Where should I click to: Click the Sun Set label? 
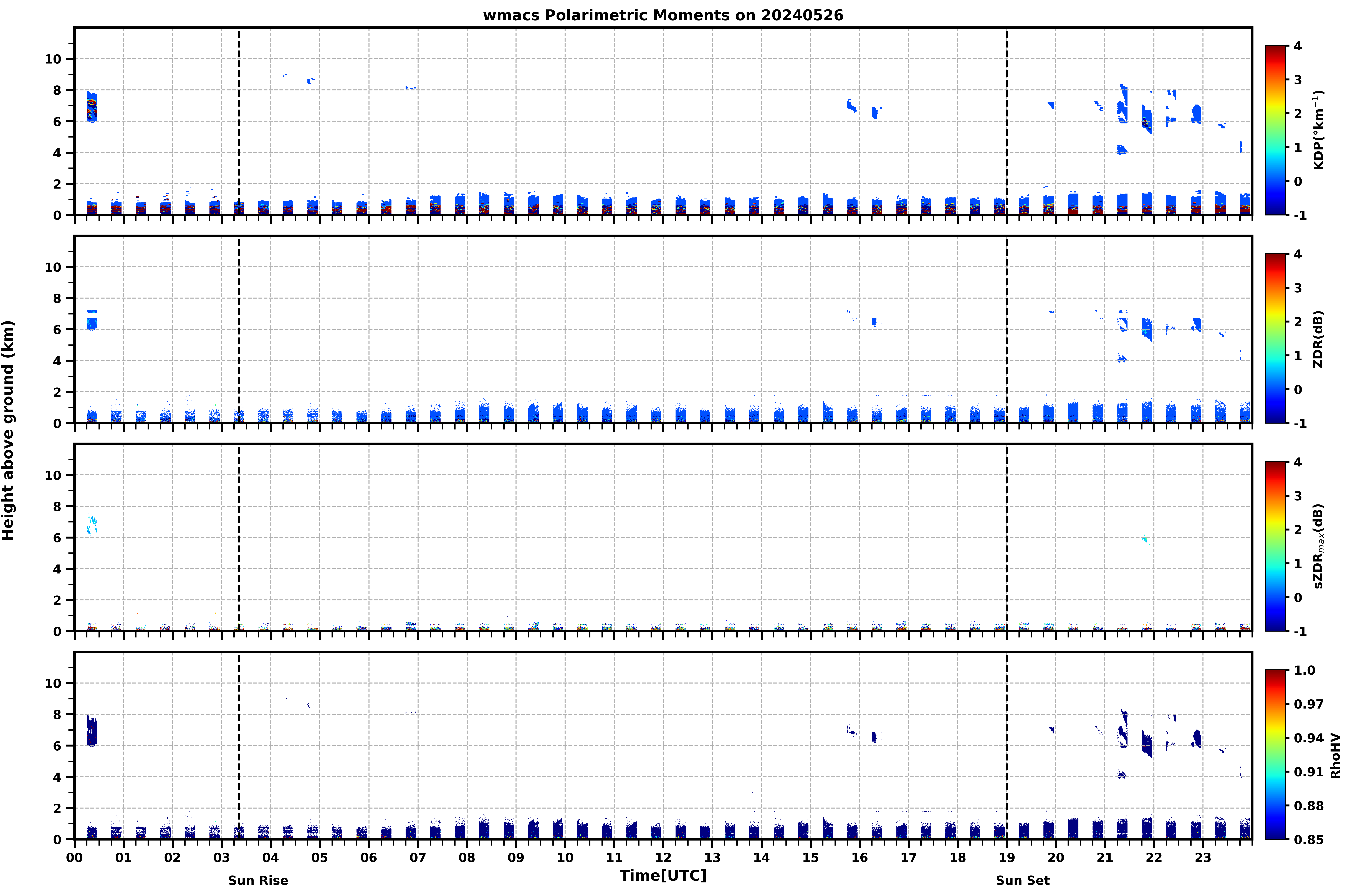pyautogui.click(x=1023, y=881)
